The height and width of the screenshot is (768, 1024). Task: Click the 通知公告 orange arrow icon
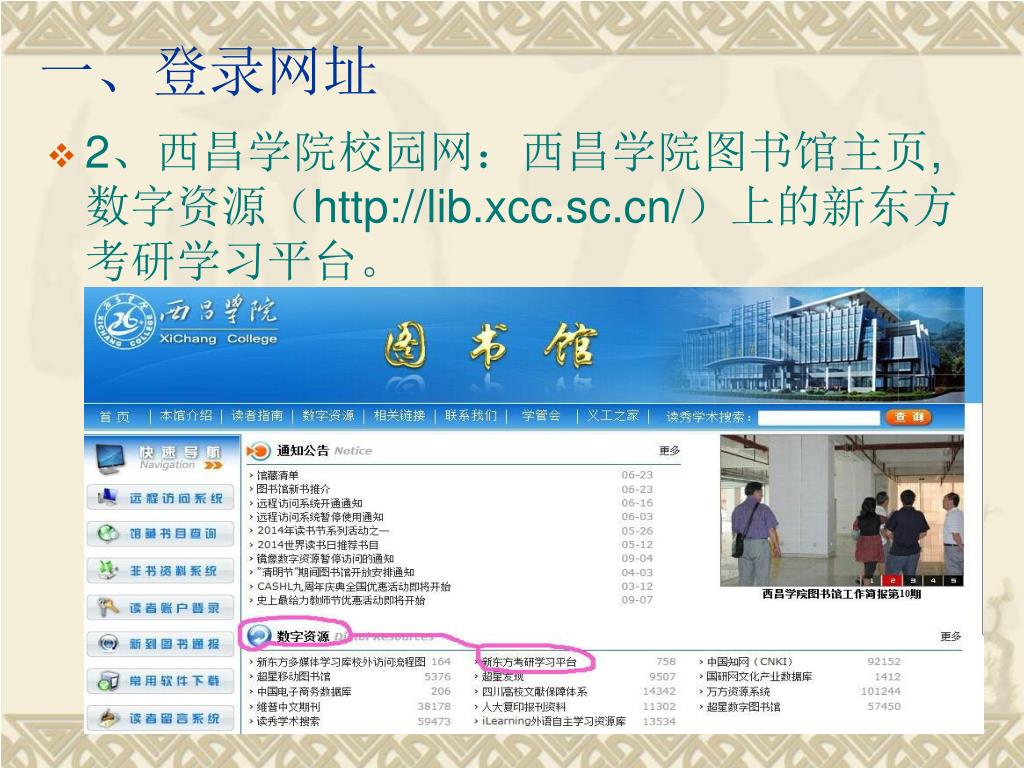click(258, 451)
